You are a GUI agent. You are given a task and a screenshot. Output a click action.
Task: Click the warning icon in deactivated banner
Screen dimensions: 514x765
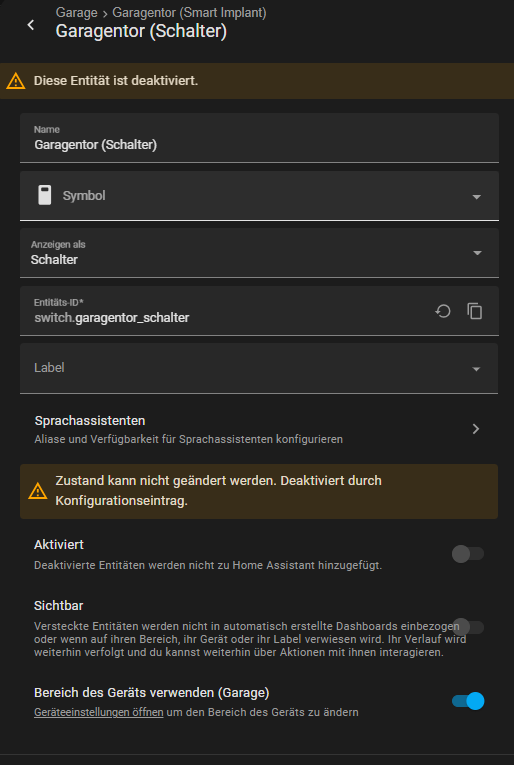click(x=16, y=81)
